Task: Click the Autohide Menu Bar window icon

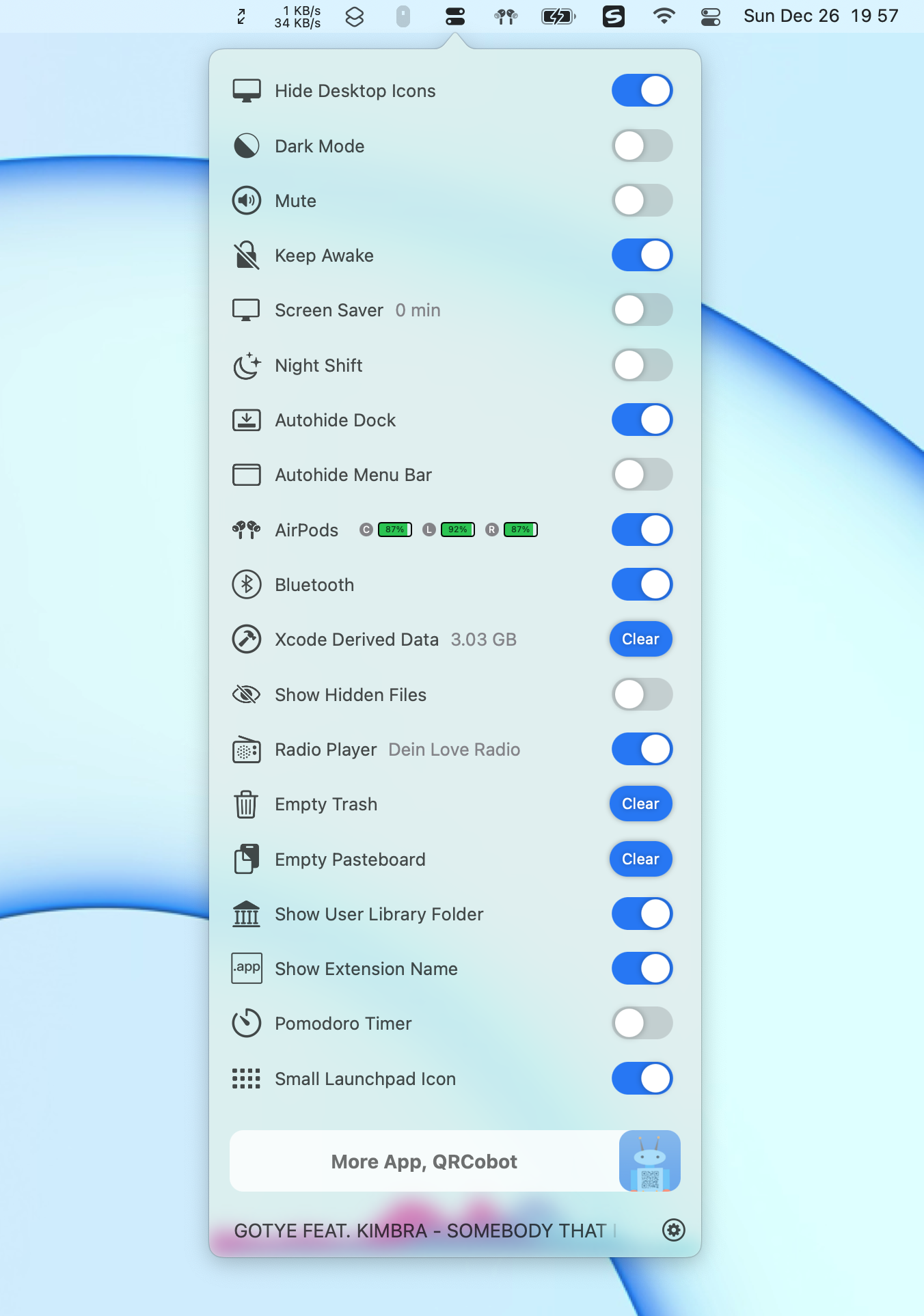Action: (x=246, y=475)
